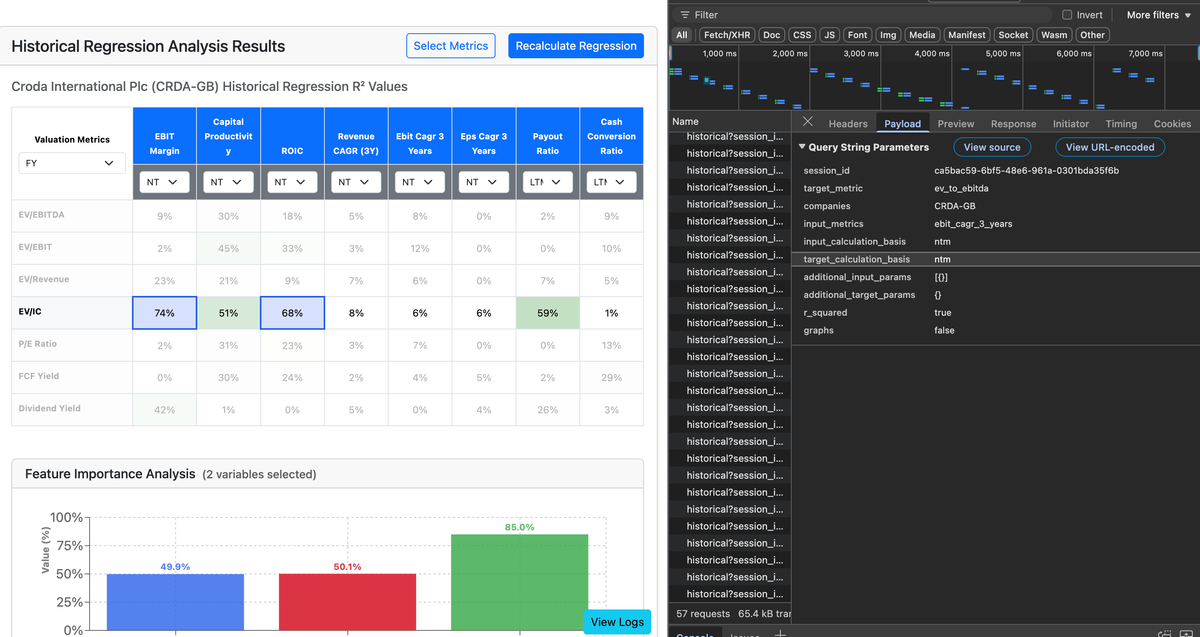Screen dimensions: 1200x637
Task: Collapse the Query String Parameters section
Action: [802, 147]
